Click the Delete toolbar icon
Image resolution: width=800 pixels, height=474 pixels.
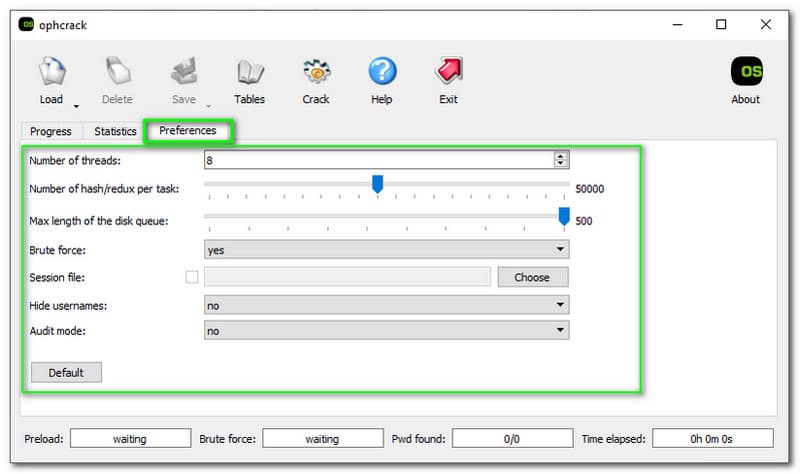pos(117,71)
